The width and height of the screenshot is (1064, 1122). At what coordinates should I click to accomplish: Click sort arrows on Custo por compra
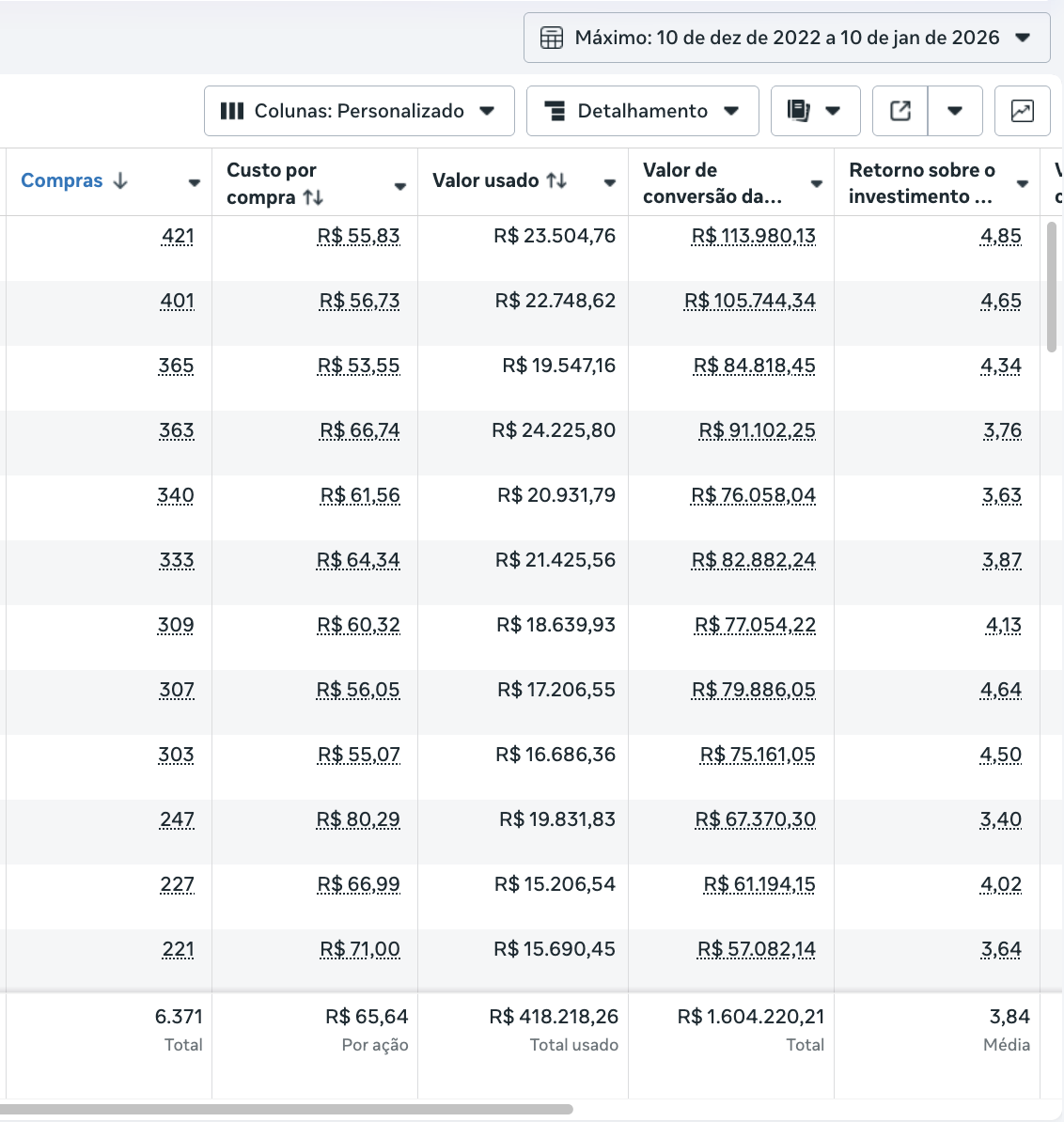(313, 197)
